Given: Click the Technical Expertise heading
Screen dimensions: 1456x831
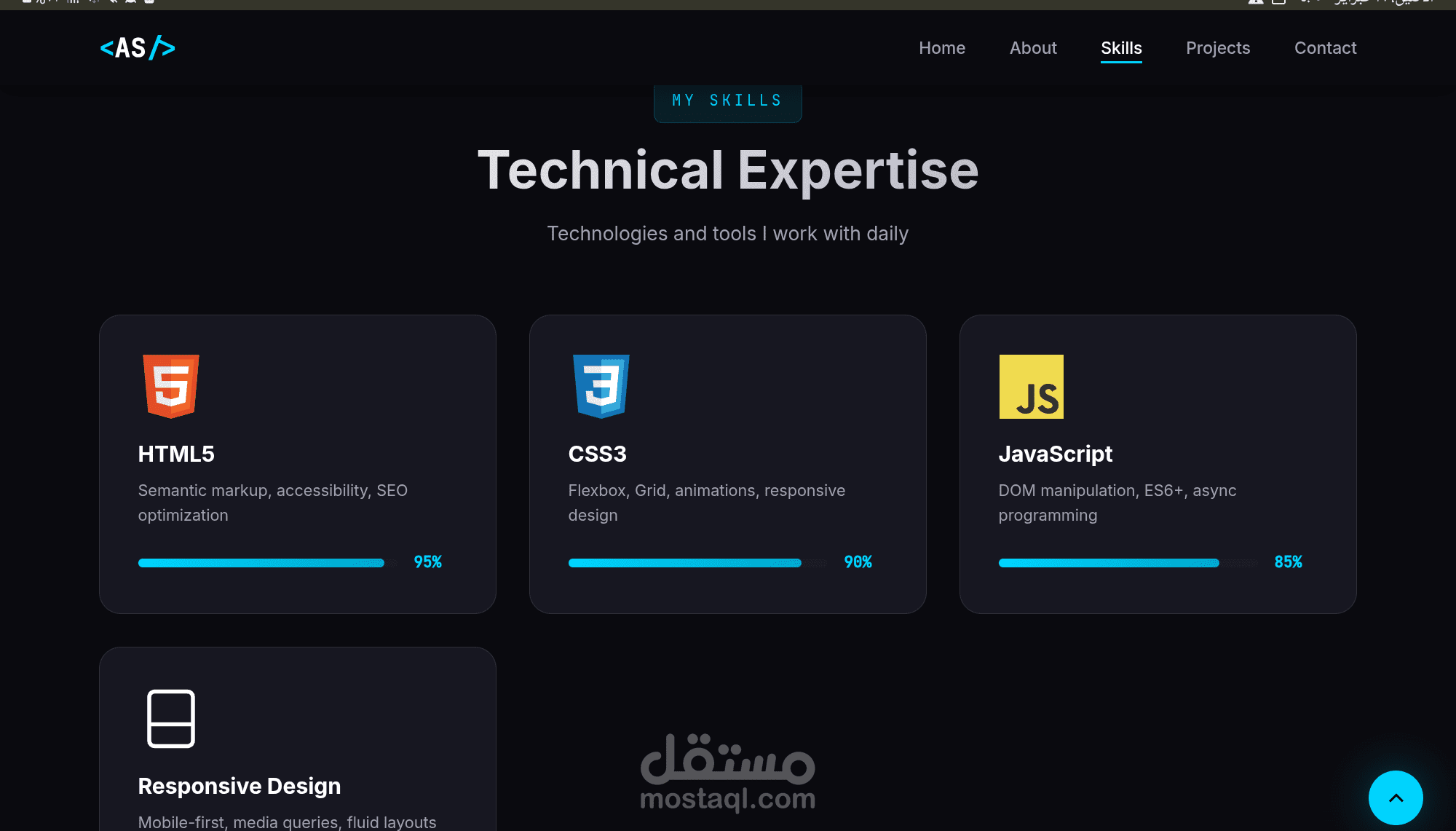Looking at the screenshot, I should pyautogui.click(x=727, y=170).
